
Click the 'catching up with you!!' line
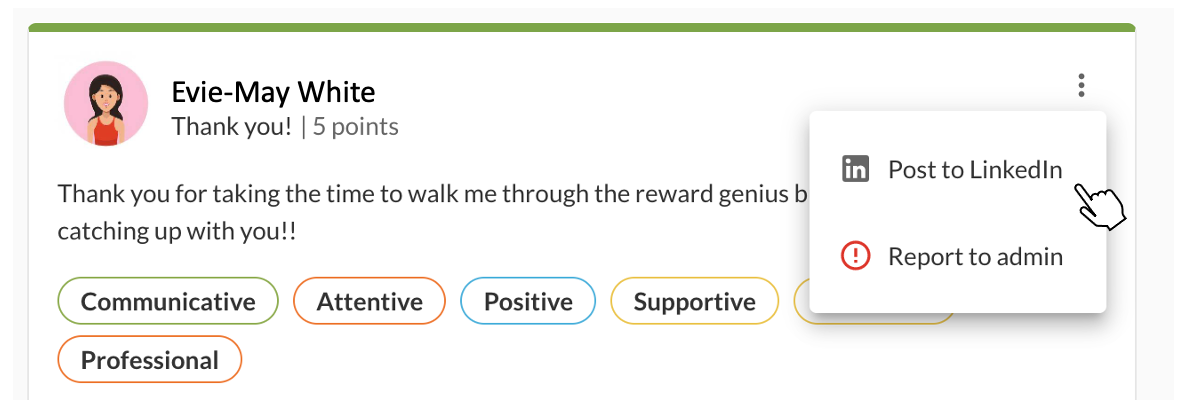[177, 231]
